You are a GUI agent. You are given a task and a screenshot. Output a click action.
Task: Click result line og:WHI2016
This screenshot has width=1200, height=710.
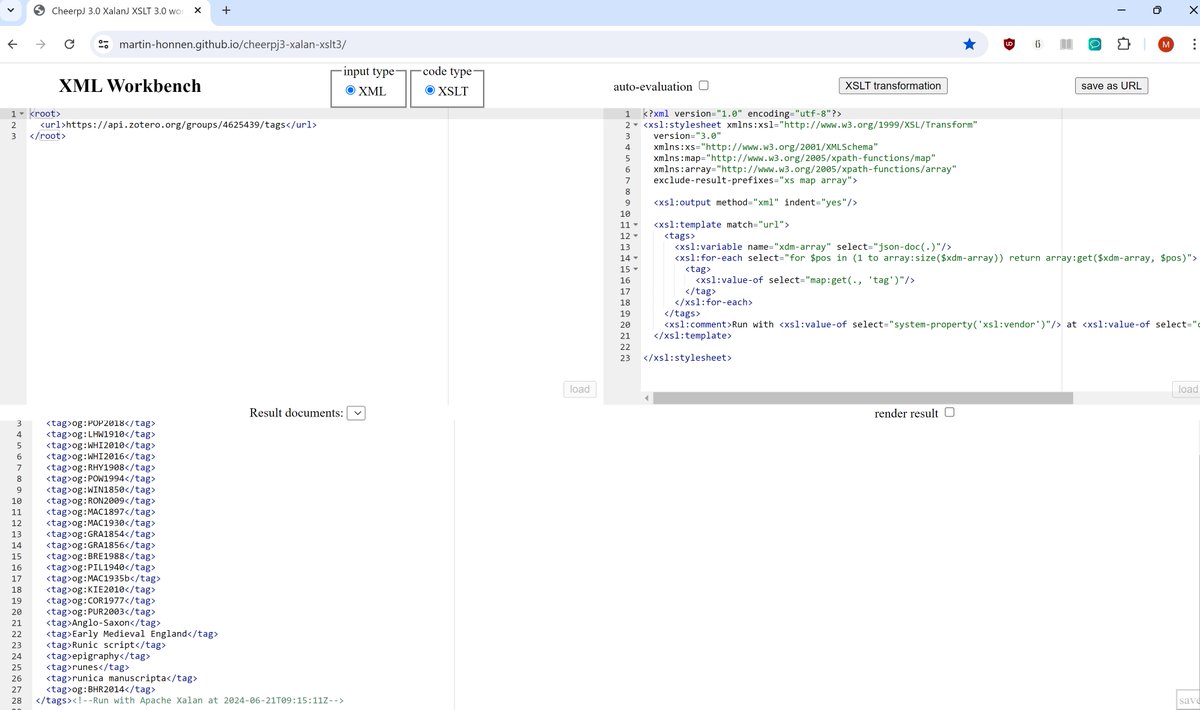point(101,456)
